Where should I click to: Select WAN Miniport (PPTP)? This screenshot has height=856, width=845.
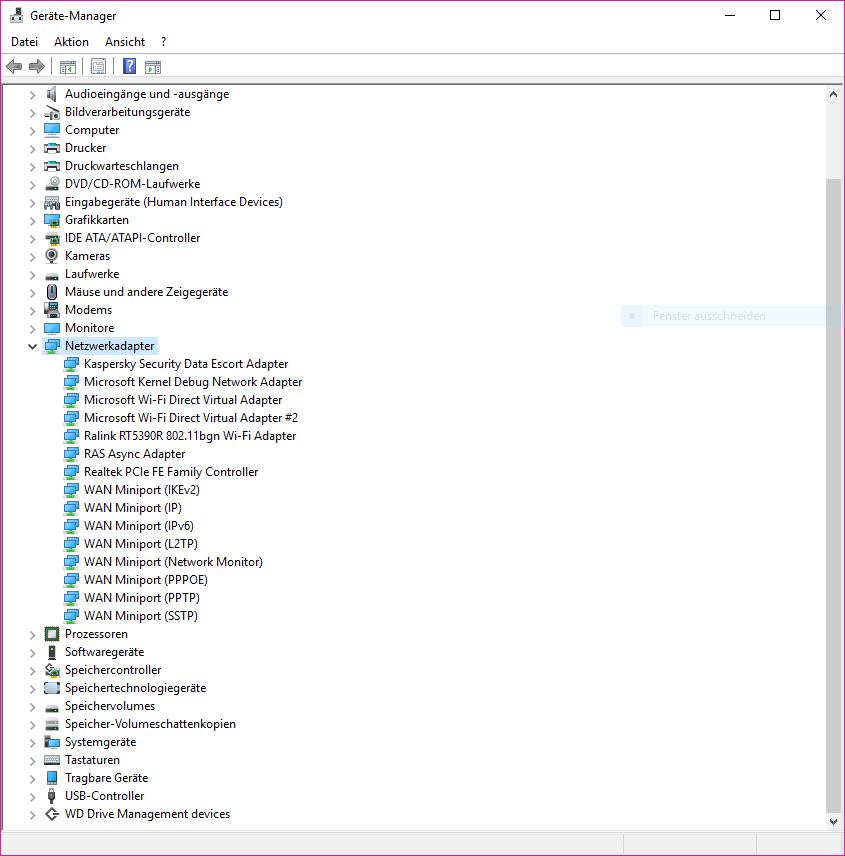coord(142,598)
